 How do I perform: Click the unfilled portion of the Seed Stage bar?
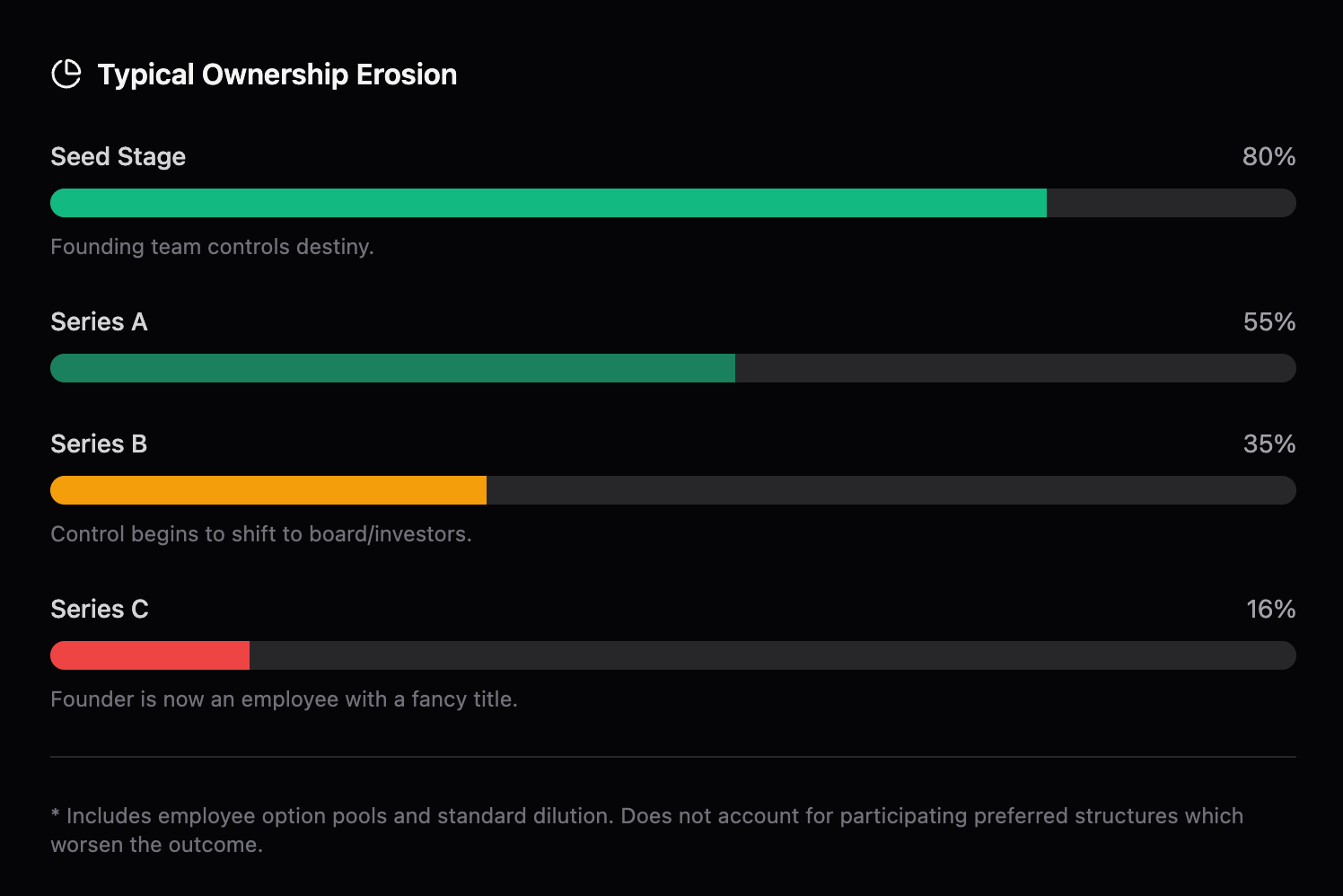point(1171,203)
